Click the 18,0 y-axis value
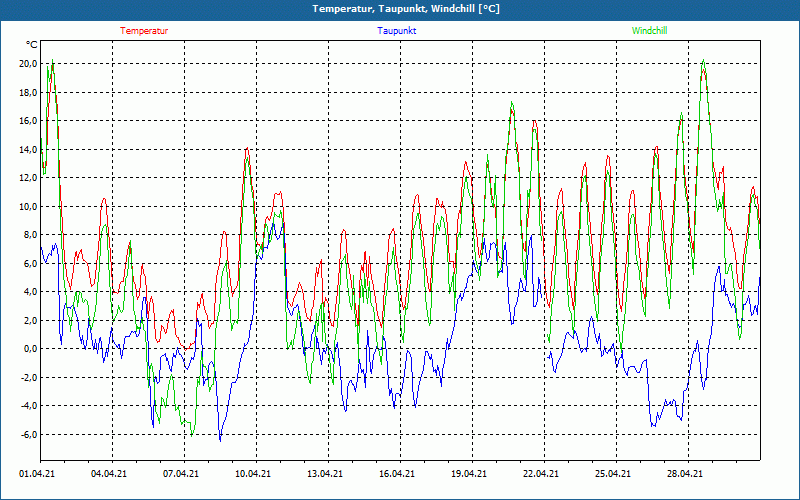 [28, 92]
